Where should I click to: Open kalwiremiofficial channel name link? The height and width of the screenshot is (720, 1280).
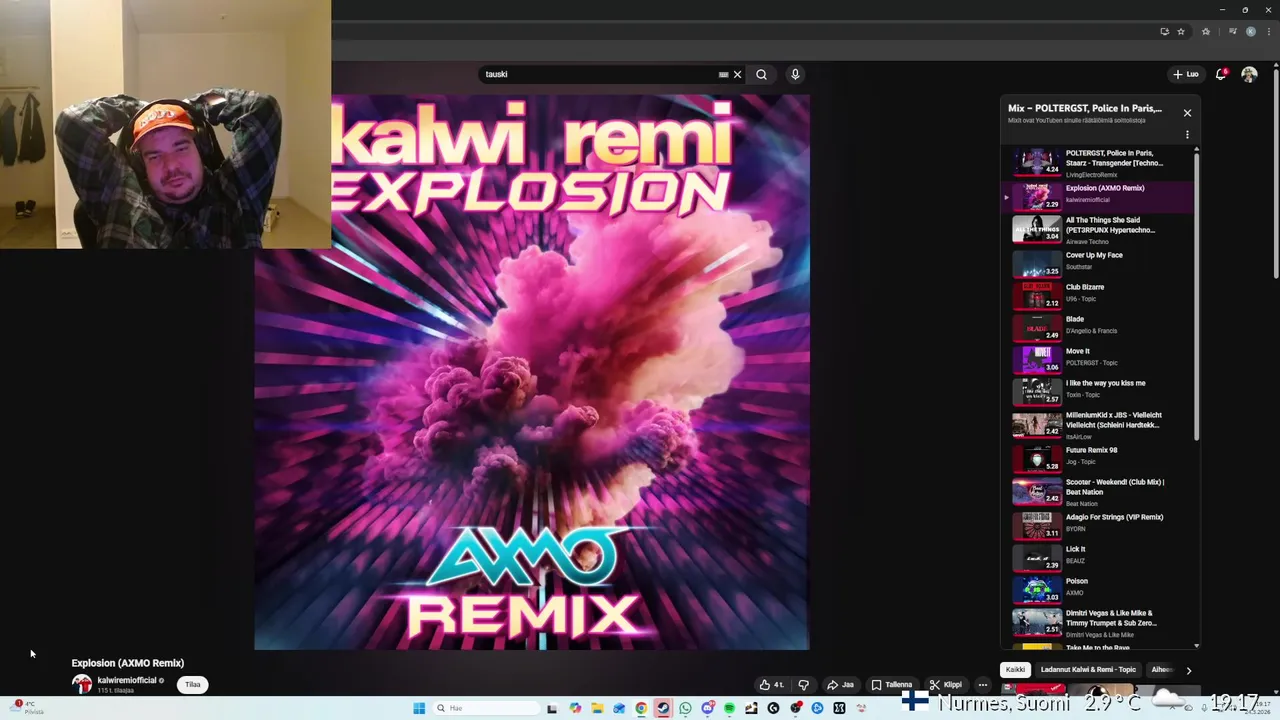pyautogui.click(x=127, y=680)
